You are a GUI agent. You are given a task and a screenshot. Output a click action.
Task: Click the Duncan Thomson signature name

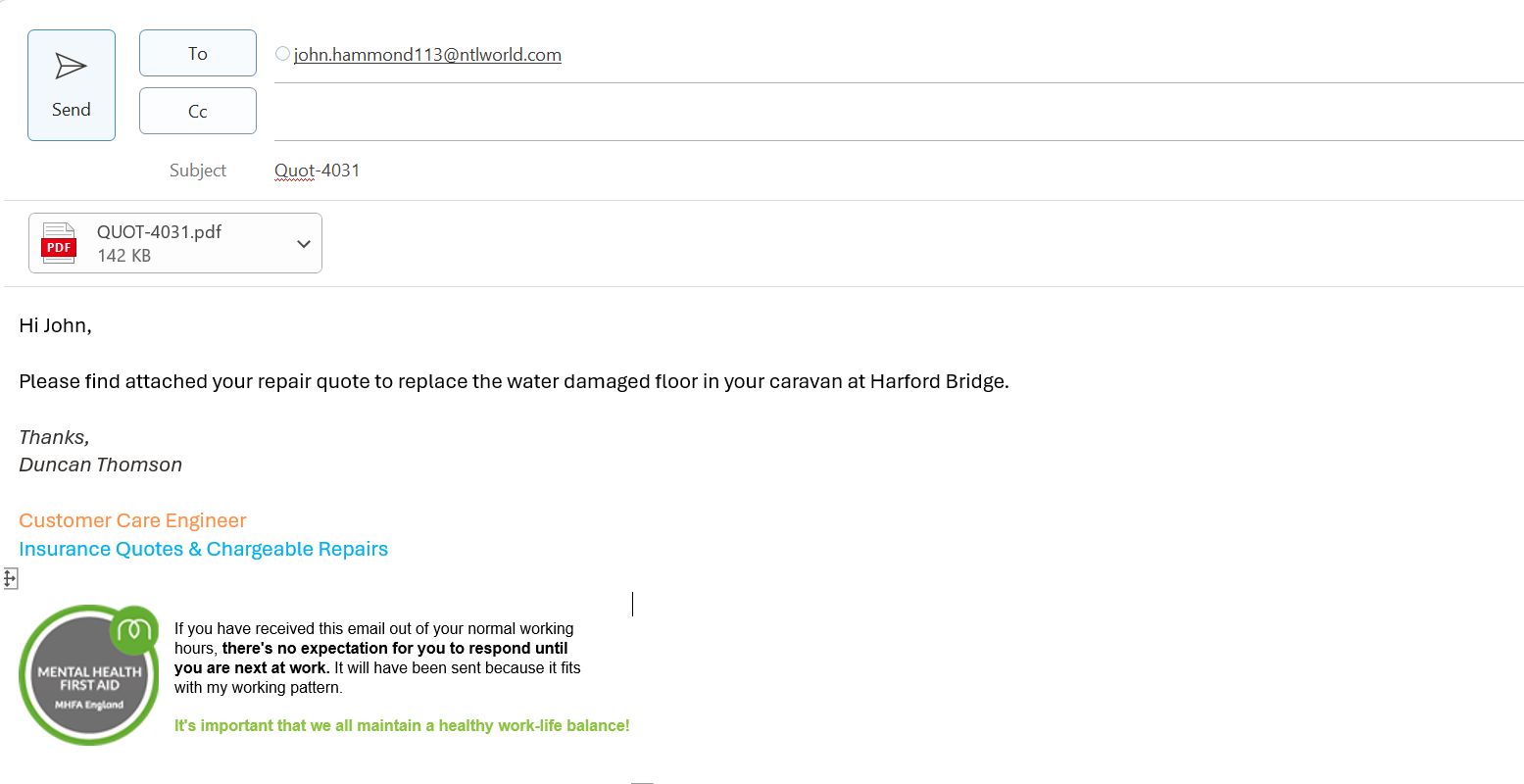[x=100, y=465]
